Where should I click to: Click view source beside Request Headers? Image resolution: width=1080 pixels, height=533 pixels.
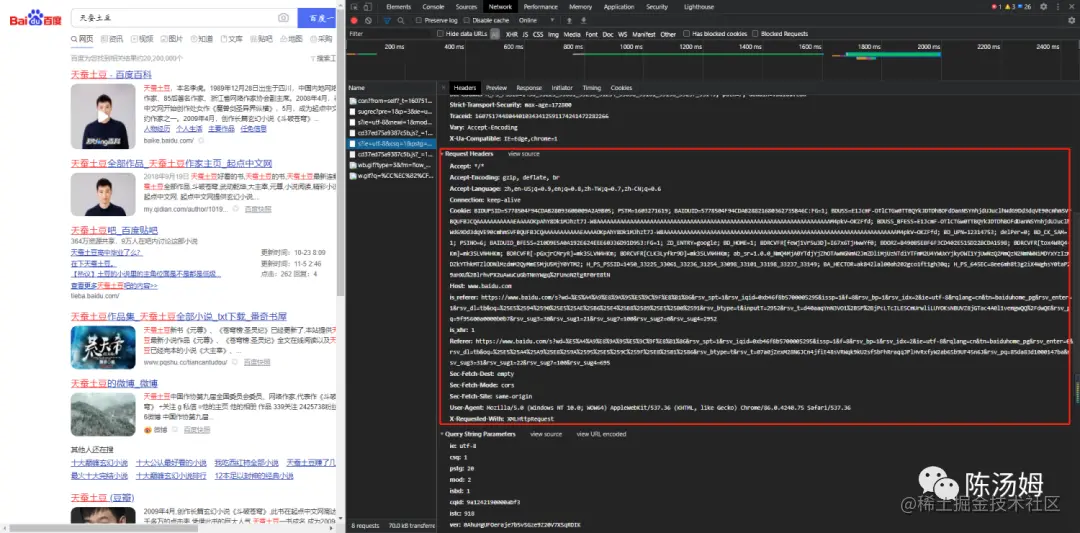click(x=523, y=154)
